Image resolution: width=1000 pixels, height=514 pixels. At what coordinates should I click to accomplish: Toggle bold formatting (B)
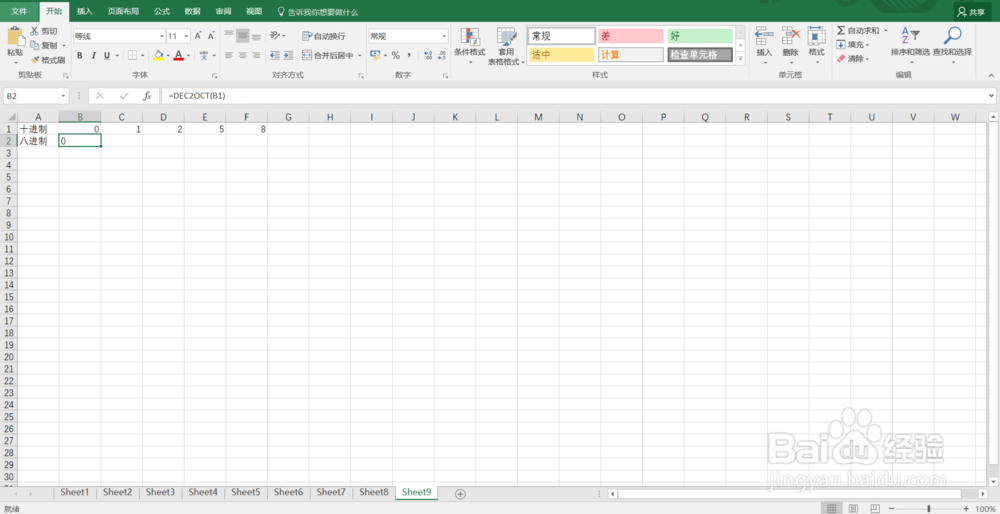pos(80,55)
